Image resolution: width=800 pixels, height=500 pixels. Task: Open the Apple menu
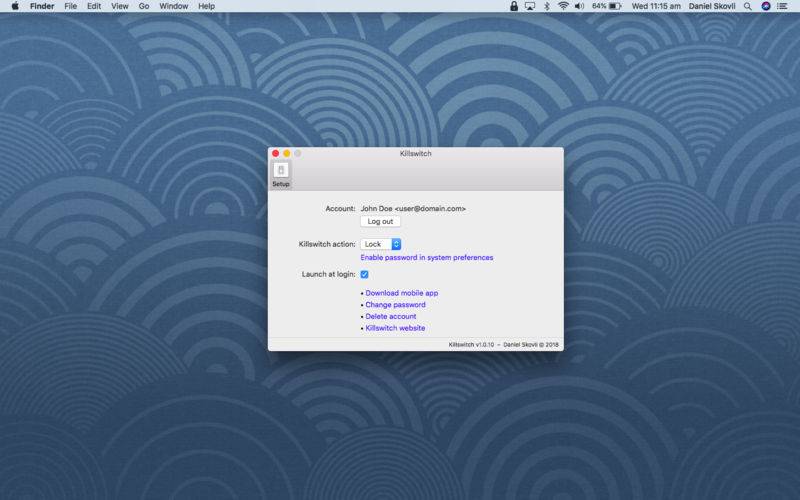click(x=15, y=6)
